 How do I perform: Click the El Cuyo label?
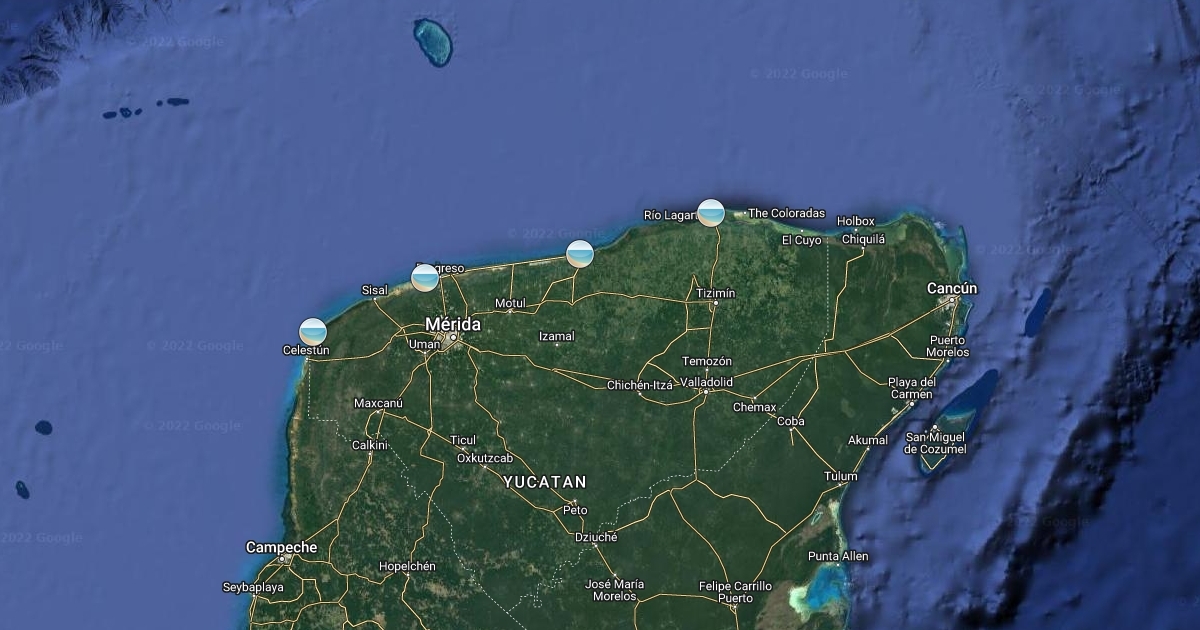click(x=801, y=240)
